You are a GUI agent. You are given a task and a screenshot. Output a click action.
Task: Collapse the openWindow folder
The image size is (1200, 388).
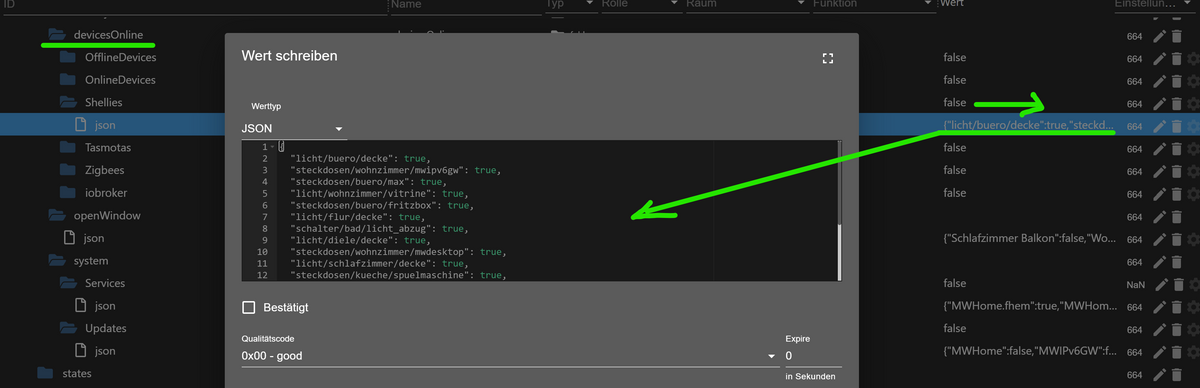point(56,216)
